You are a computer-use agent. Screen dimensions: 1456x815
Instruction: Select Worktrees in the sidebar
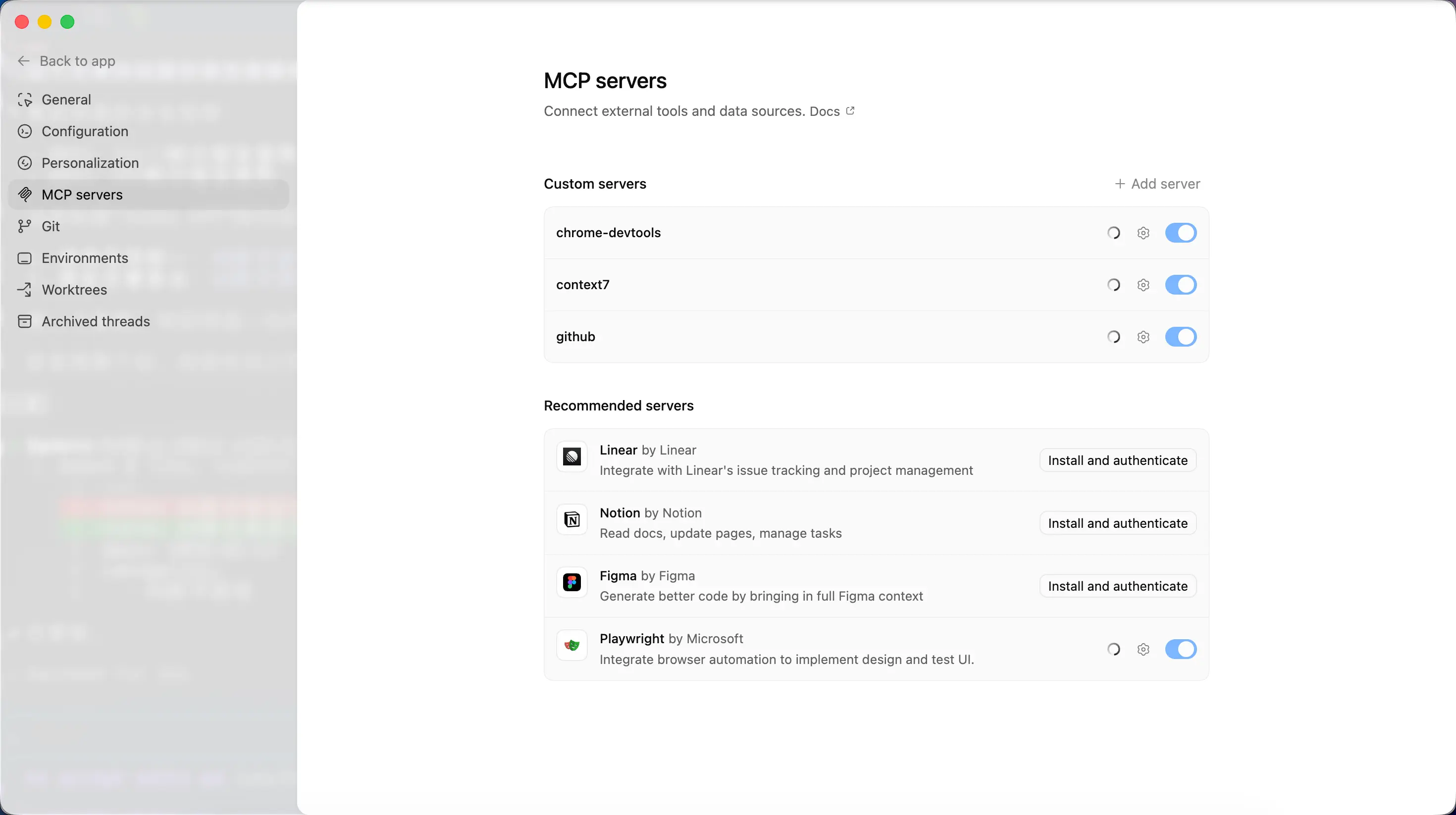[74, 289]
